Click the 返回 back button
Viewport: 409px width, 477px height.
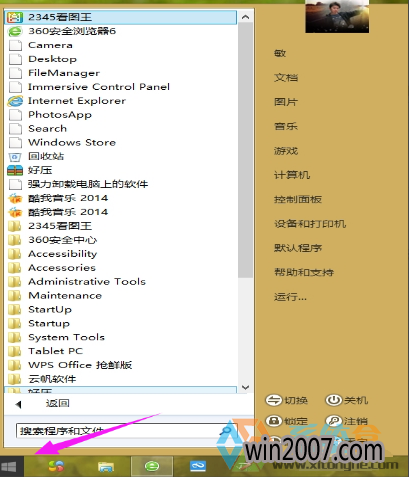click(57, 403)
